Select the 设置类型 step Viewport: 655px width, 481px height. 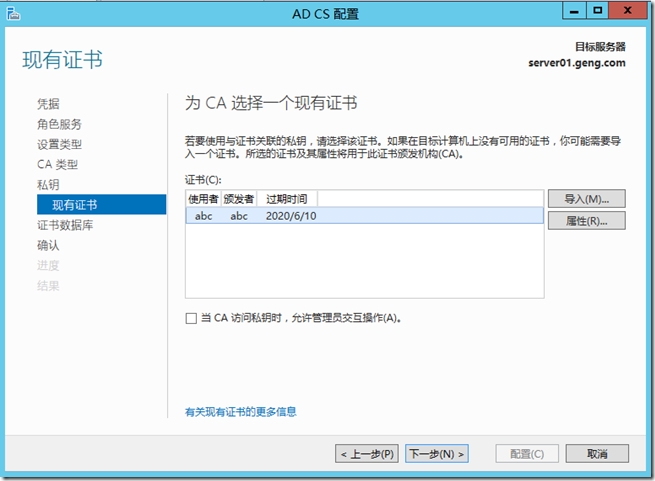[59, 144]
